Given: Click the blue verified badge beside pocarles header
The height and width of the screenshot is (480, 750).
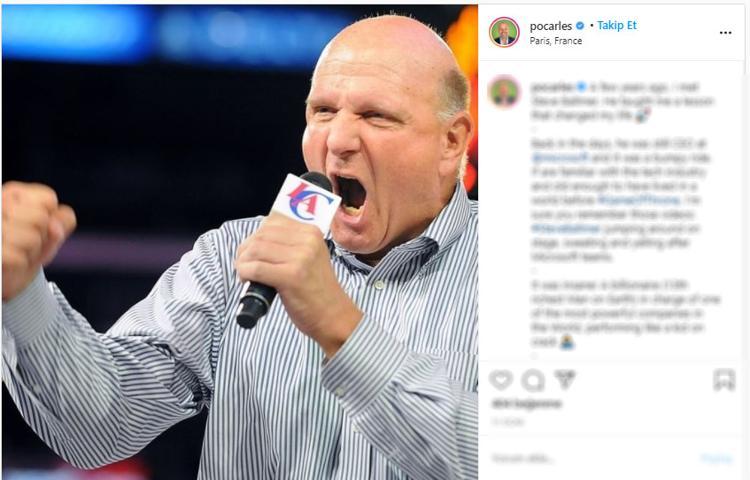Looking at the screenshot, I should pyautogui.click(x=580, y=26).
